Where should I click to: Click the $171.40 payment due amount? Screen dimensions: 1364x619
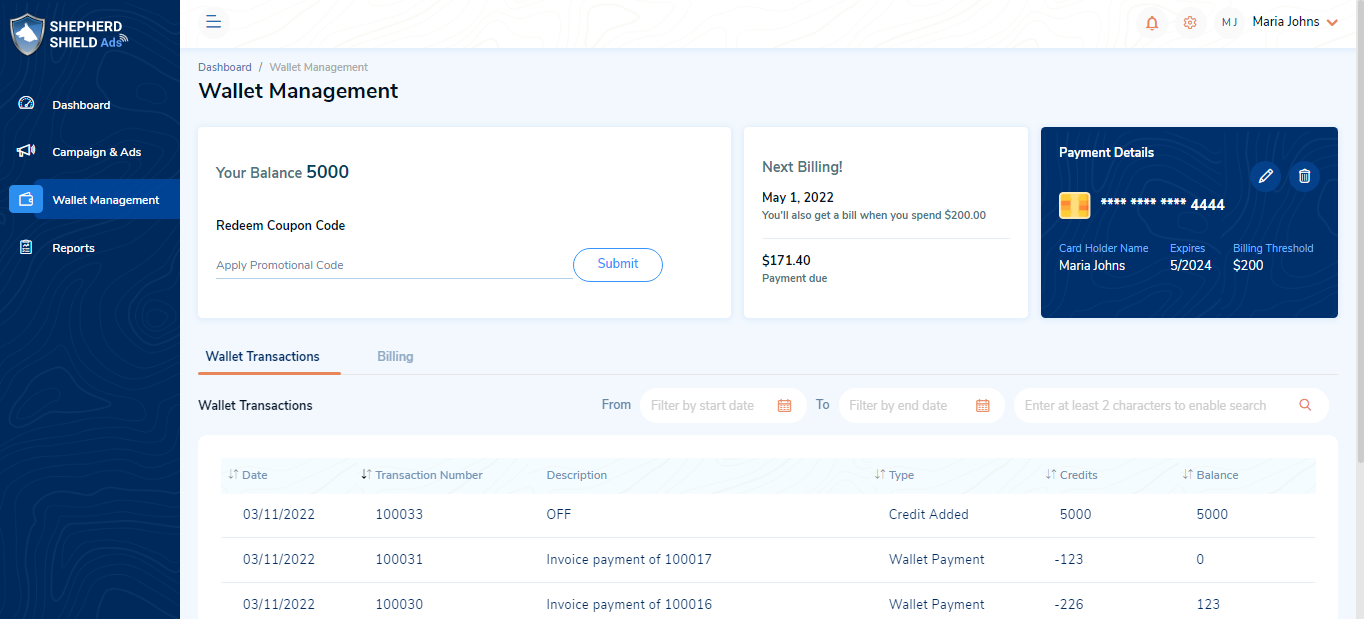coord(786,260)
